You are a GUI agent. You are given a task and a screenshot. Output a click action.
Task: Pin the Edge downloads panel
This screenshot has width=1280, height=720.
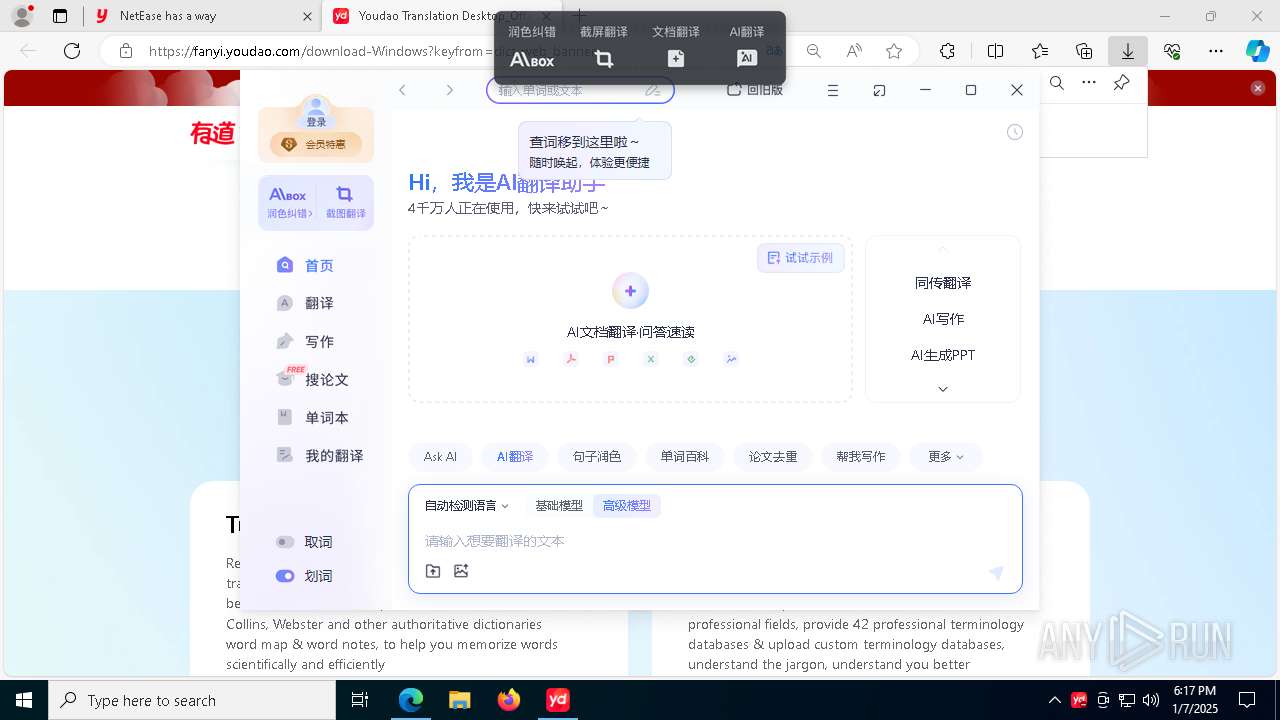[x=1122, y=83]
